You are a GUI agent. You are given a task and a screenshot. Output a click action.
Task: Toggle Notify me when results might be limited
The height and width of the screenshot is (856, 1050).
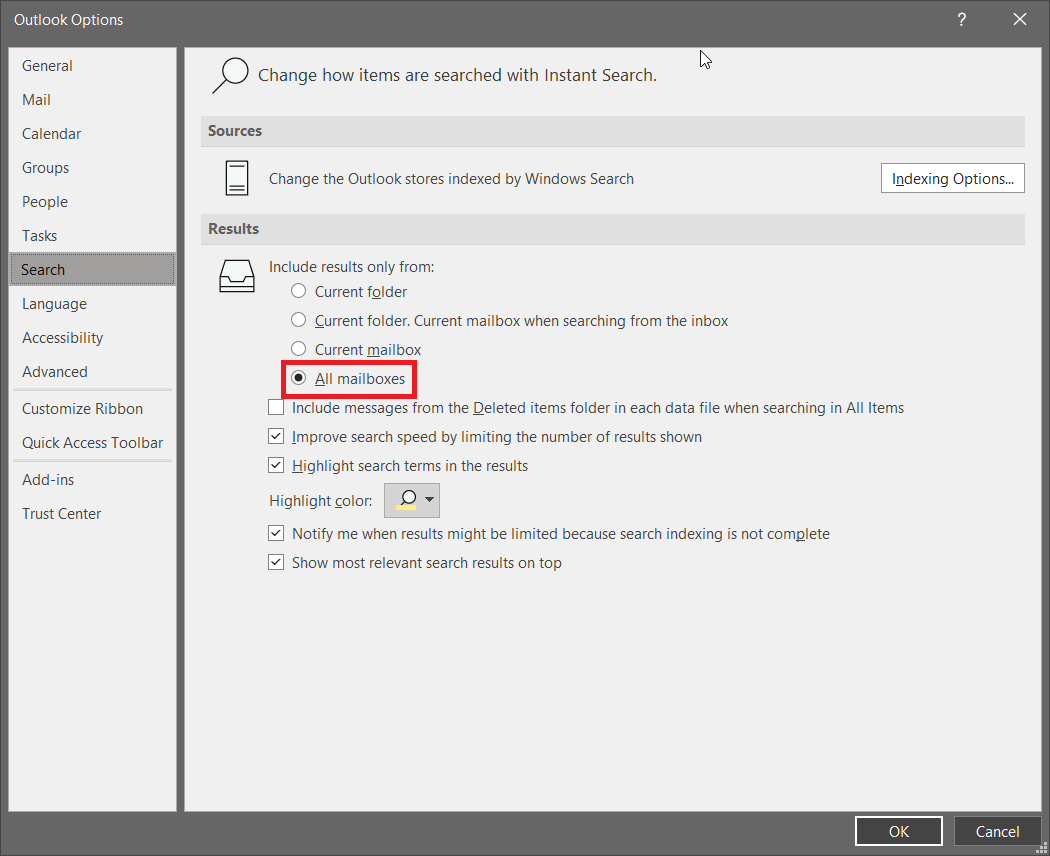[276, 533]
